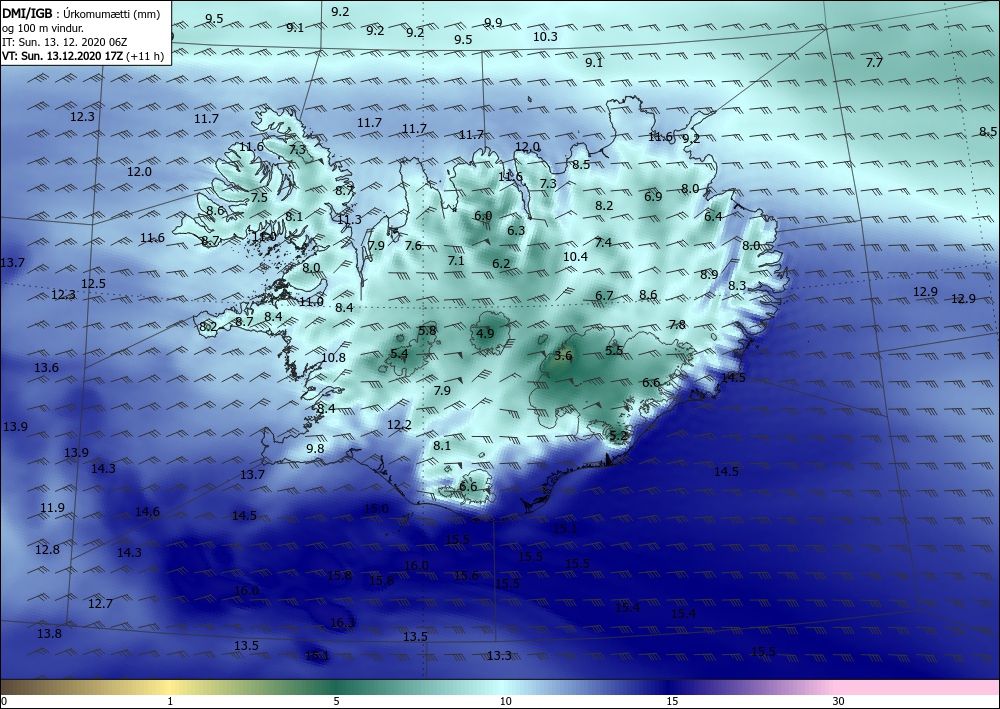
Task: Click the 7.4 value on the map
Action: coord(603,242)
